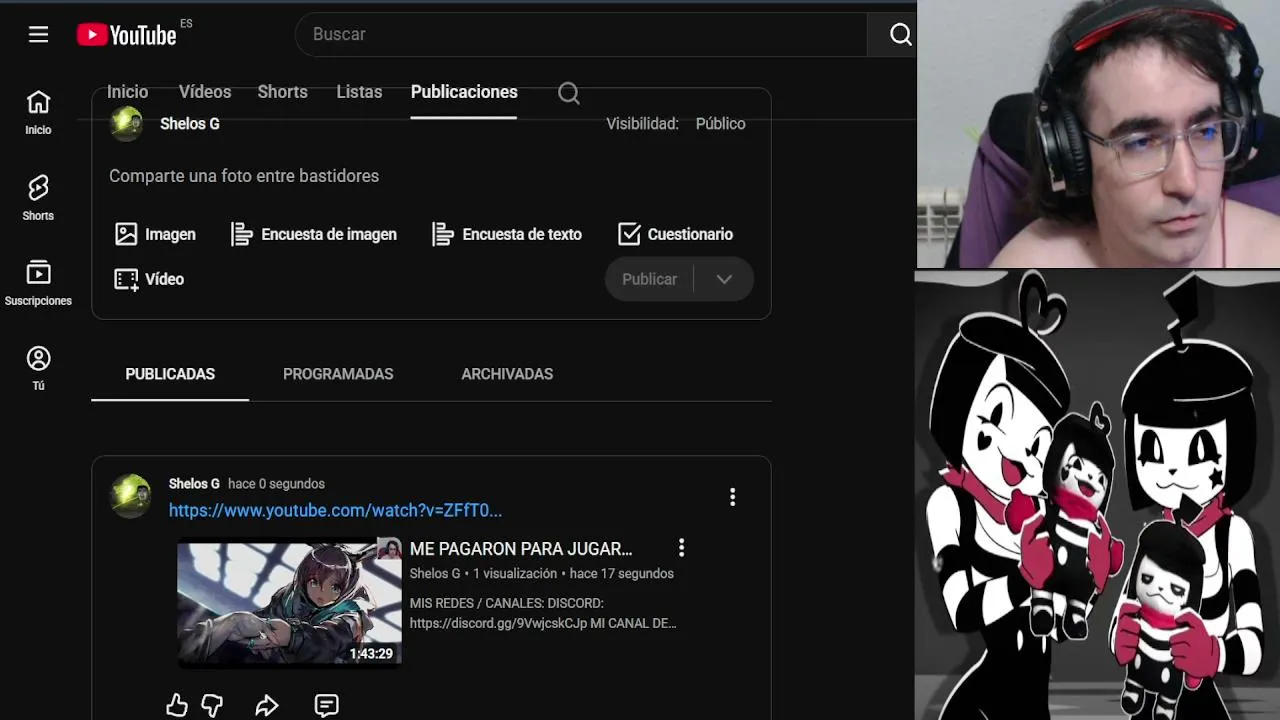The image size is (1280, 720).
Task: Click the Shelos G channel name under video
Action: [x=435, y=574]
